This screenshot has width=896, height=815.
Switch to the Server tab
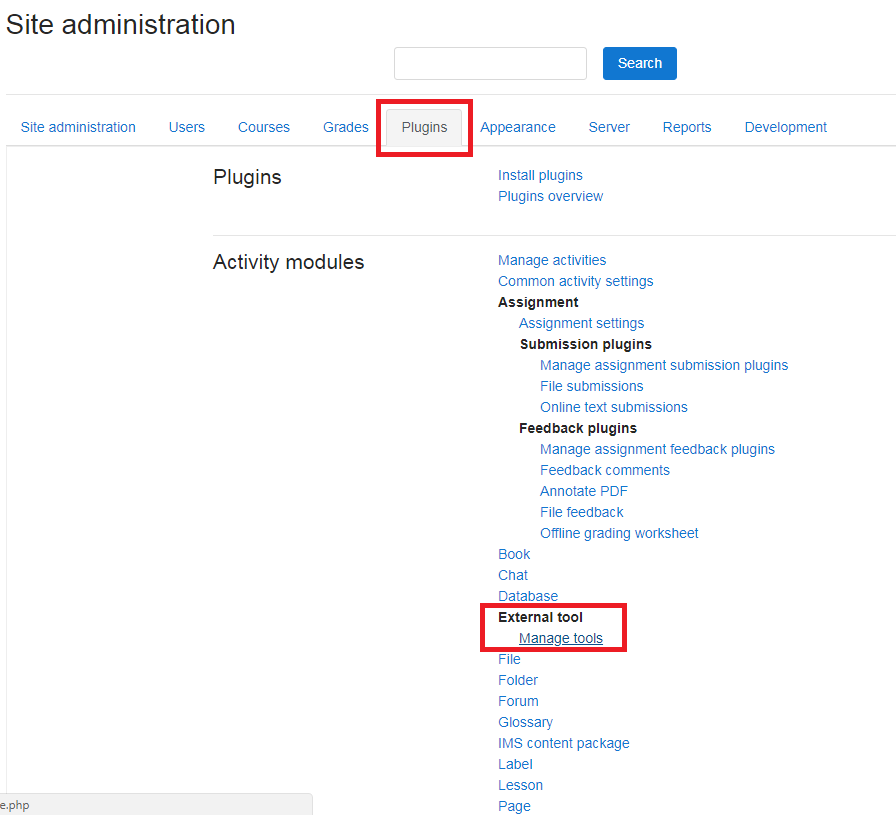pyautogui.click(x=609, y=127)
